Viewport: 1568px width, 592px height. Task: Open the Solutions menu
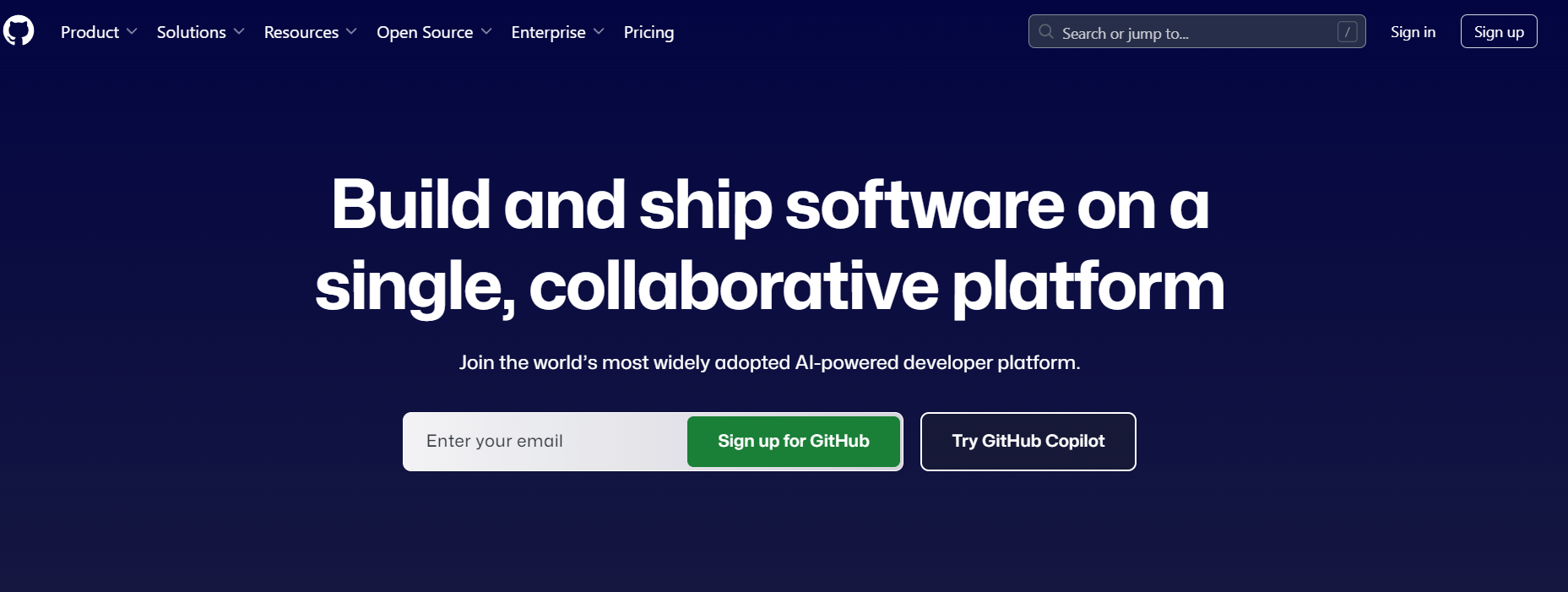click(200, 32)
